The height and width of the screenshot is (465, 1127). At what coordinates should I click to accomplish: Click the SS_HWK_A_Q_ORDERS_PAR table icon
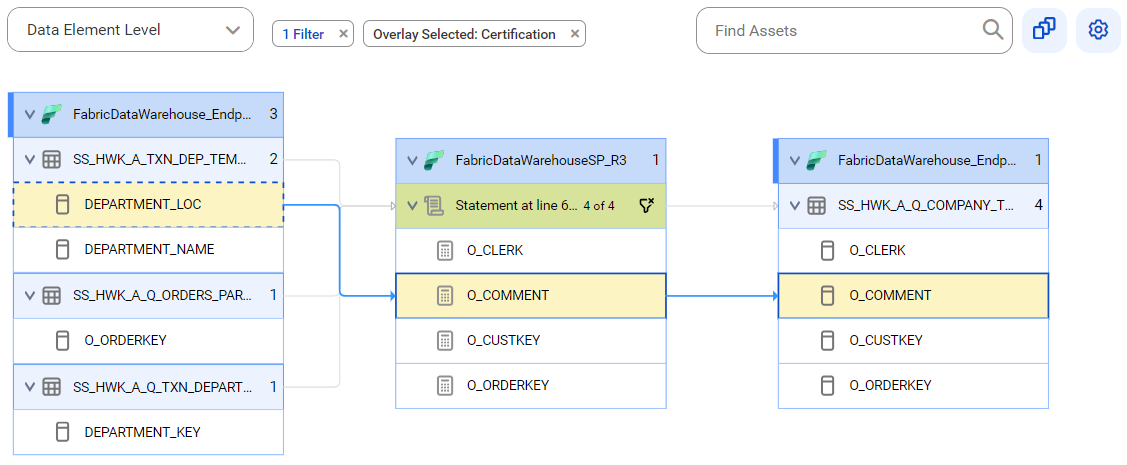(x=51, y=295)
